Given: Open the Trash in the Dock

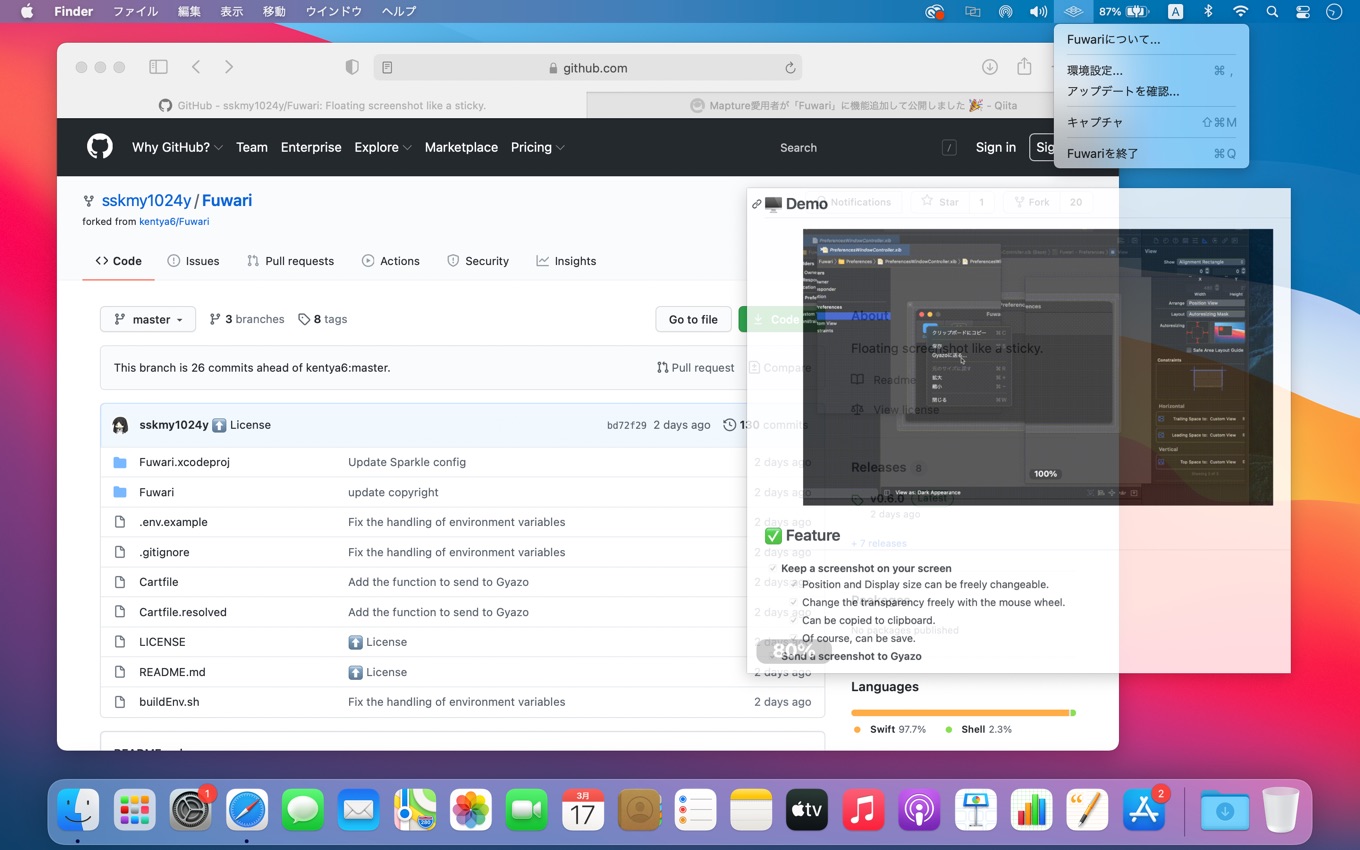Looking at the screenshot, I should [1281, 809].
